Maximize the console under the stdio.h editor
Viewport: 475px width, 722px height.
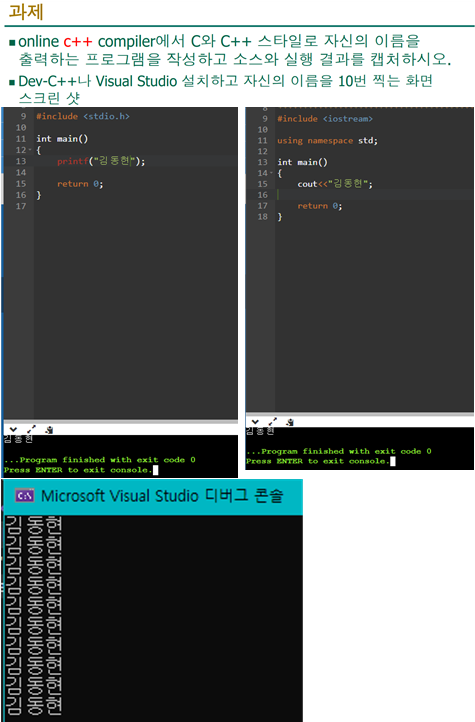point(31,430)
